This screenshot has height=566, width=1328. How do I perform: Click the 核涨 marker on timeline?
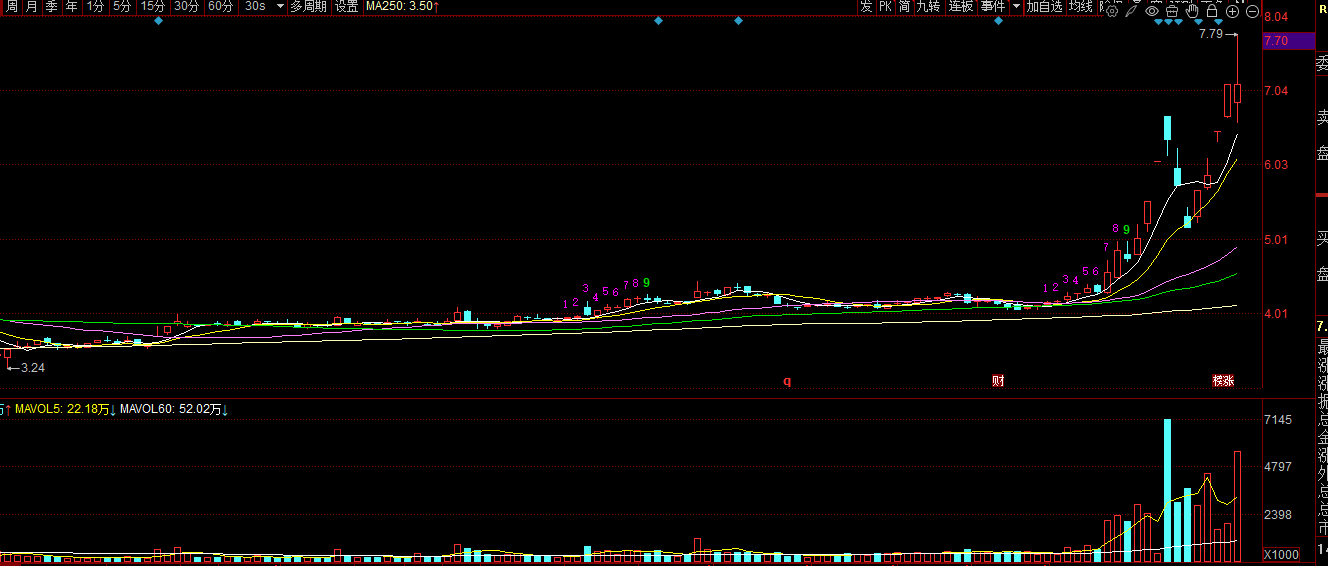pyautogui.click(x=1223, y=381)
